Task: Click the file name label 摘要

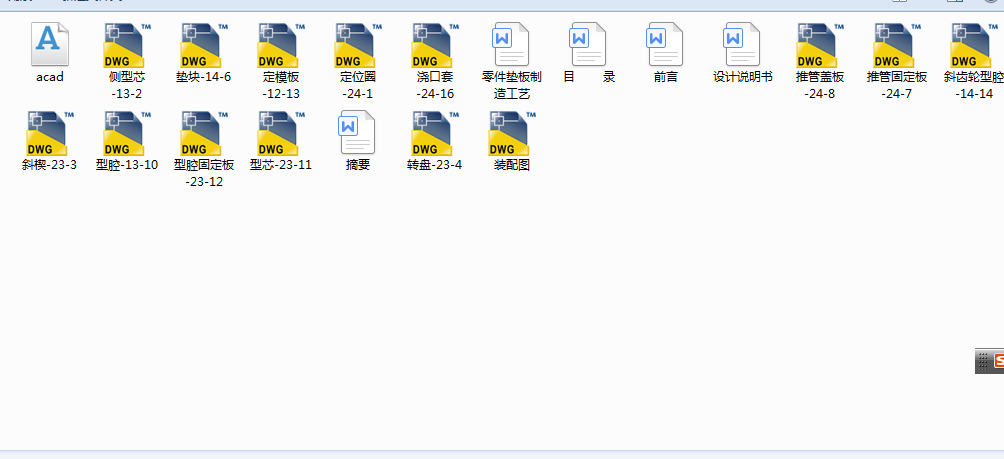Action: (x=357, y=165)
